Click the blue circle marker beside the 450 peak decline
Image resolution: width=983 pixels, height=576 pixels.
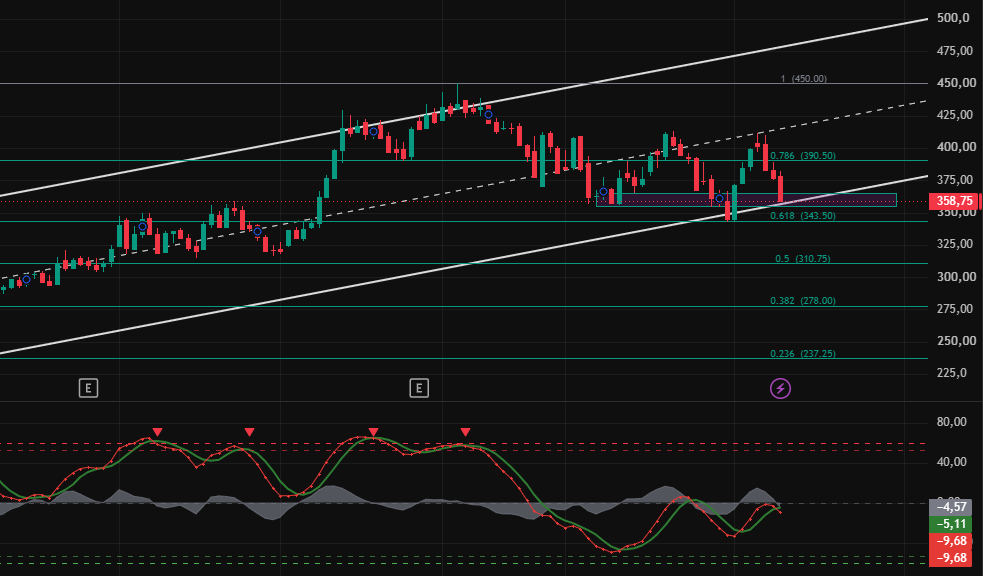pos(488,115)
